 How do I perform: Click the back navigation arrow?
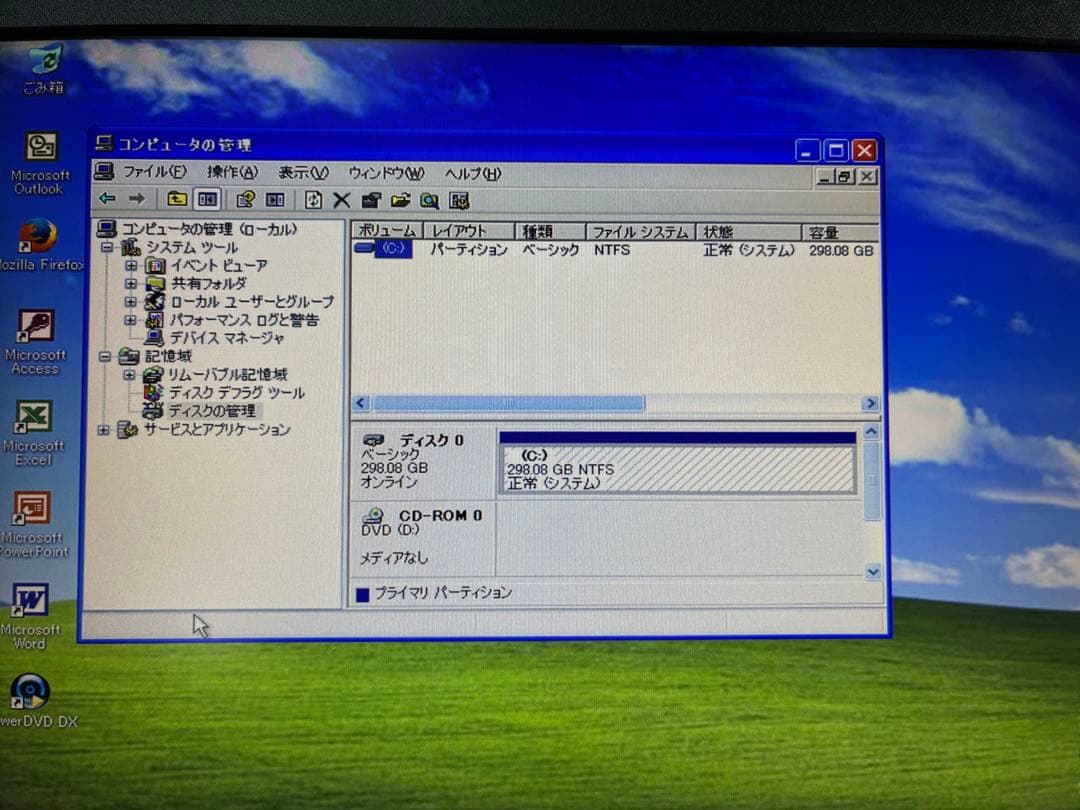click(107, 200)
